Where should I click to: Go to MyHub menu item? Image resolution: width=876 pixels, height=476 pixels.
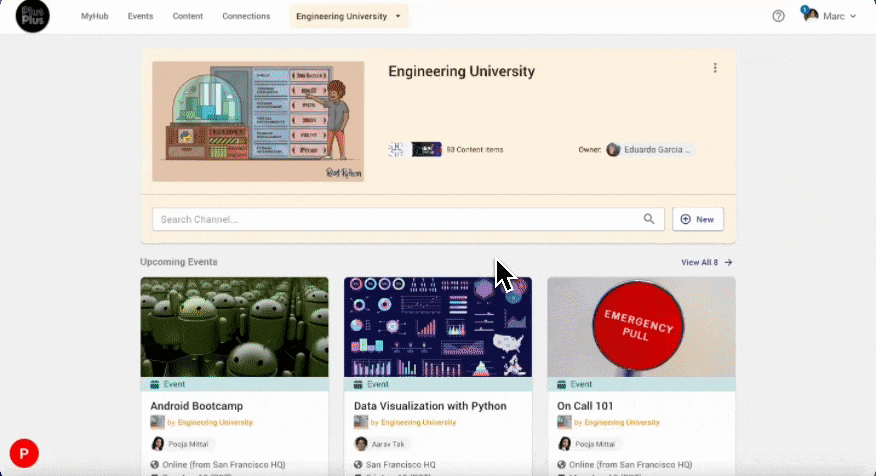(94, 16)
